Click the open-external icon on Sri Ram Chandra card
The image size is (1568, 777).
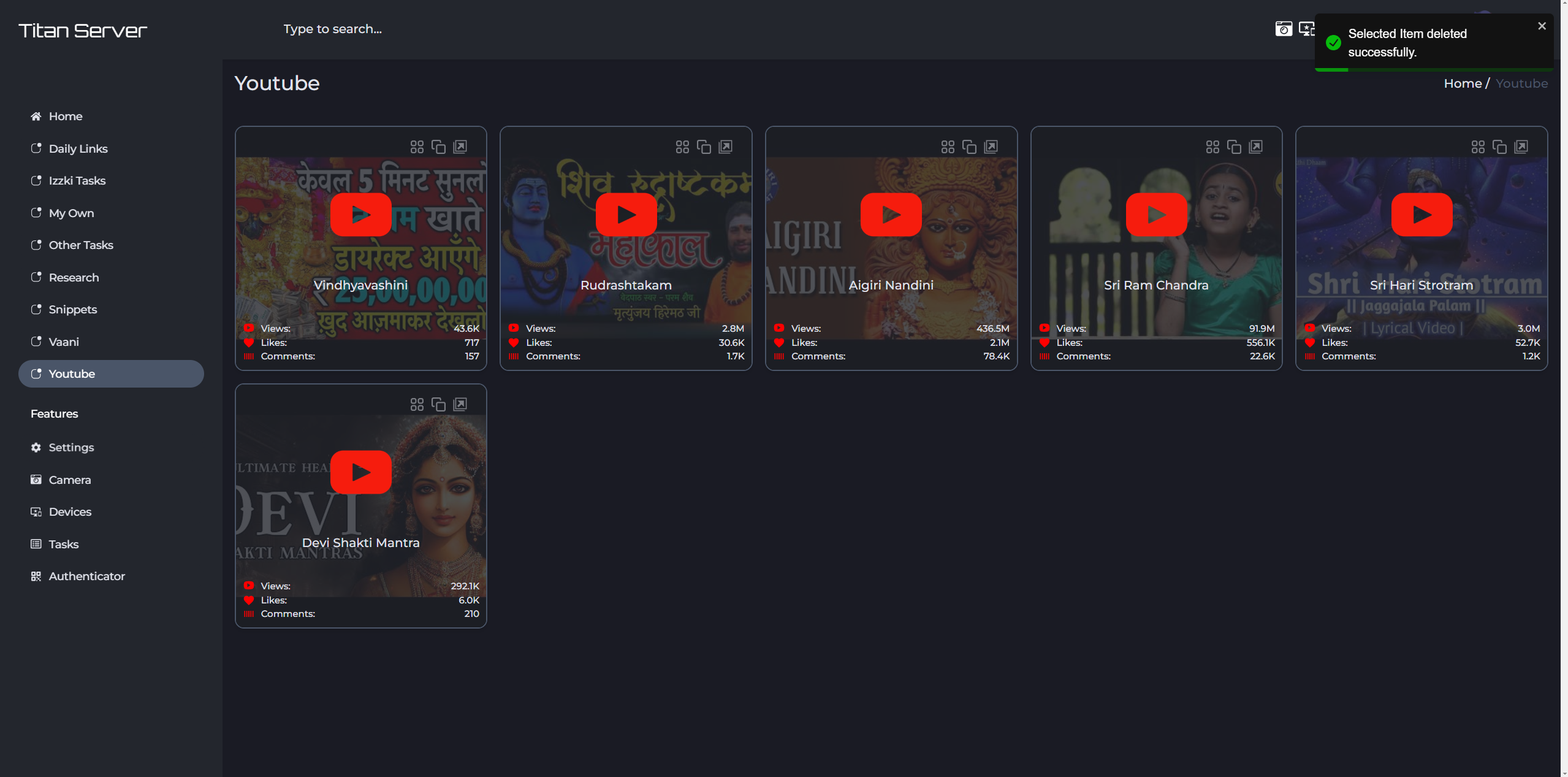[1256, 147]
